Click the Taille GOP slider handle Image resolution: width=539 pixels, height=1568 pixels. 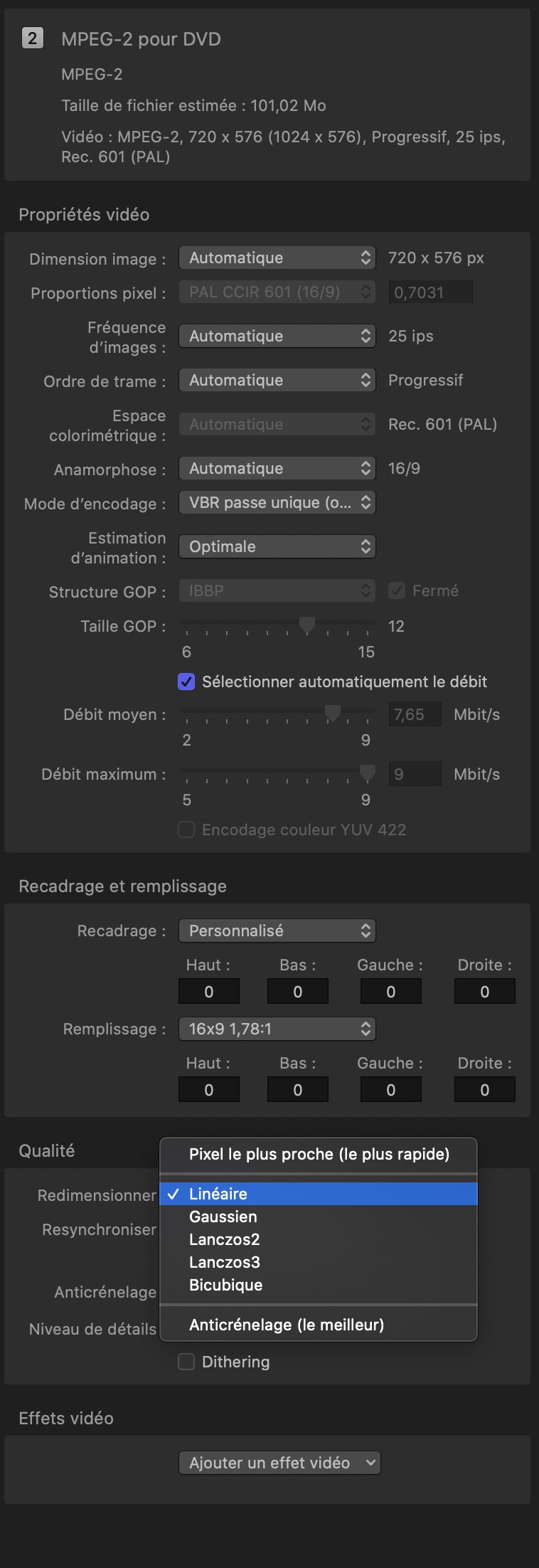307,625
